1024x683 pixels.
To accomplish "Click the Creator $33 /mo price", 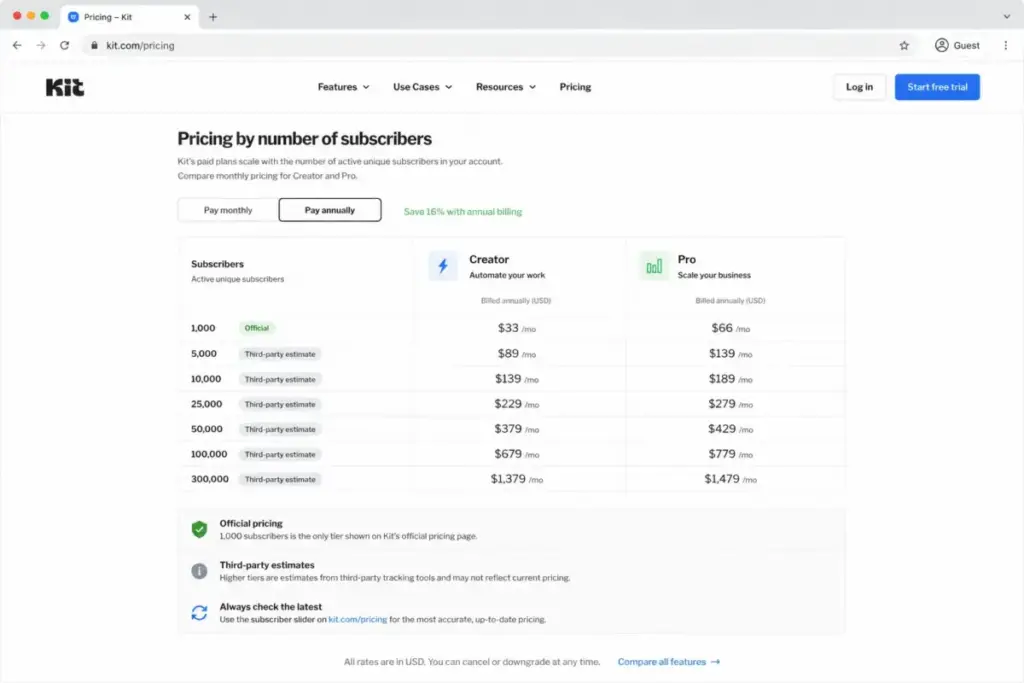I will [517, 328].
